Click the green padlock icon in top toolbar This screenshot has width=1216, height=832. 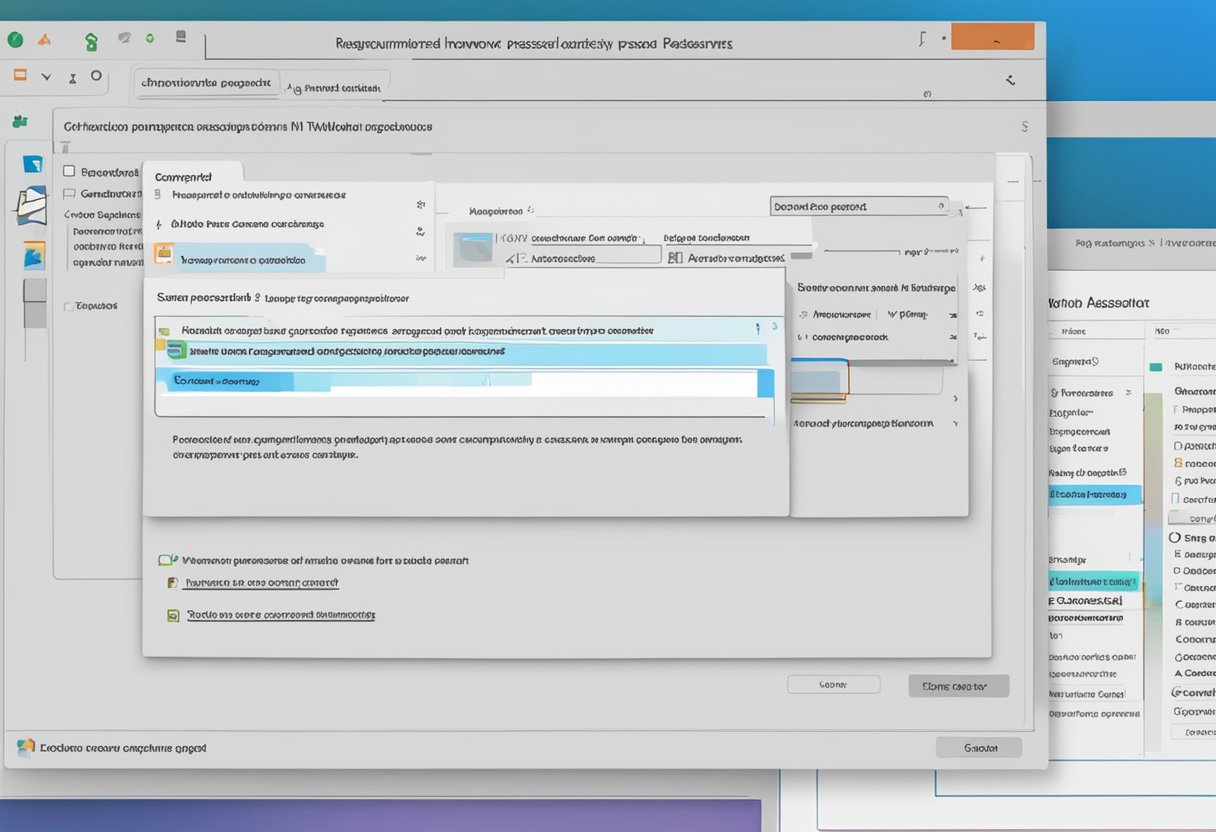[92, 42]
